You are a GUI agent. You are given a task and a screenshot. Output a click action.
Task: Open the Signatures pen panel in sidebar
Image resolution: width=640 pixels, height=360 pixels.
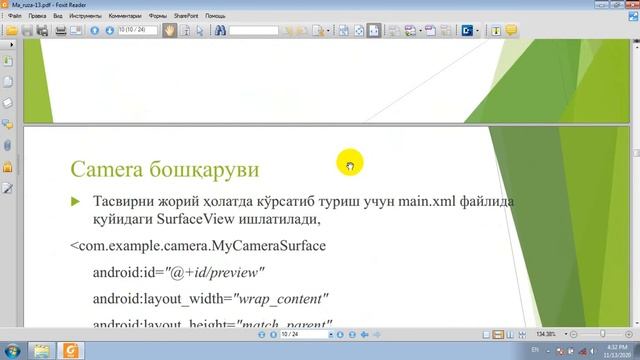click(x=7, y=188)
